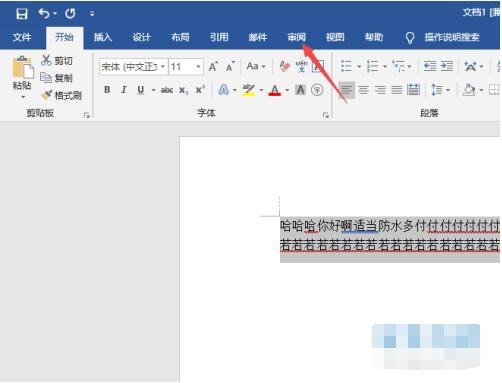Decrease font size with the smaller A icon
This screenshot has height=383, width=502.
[230, 67]
